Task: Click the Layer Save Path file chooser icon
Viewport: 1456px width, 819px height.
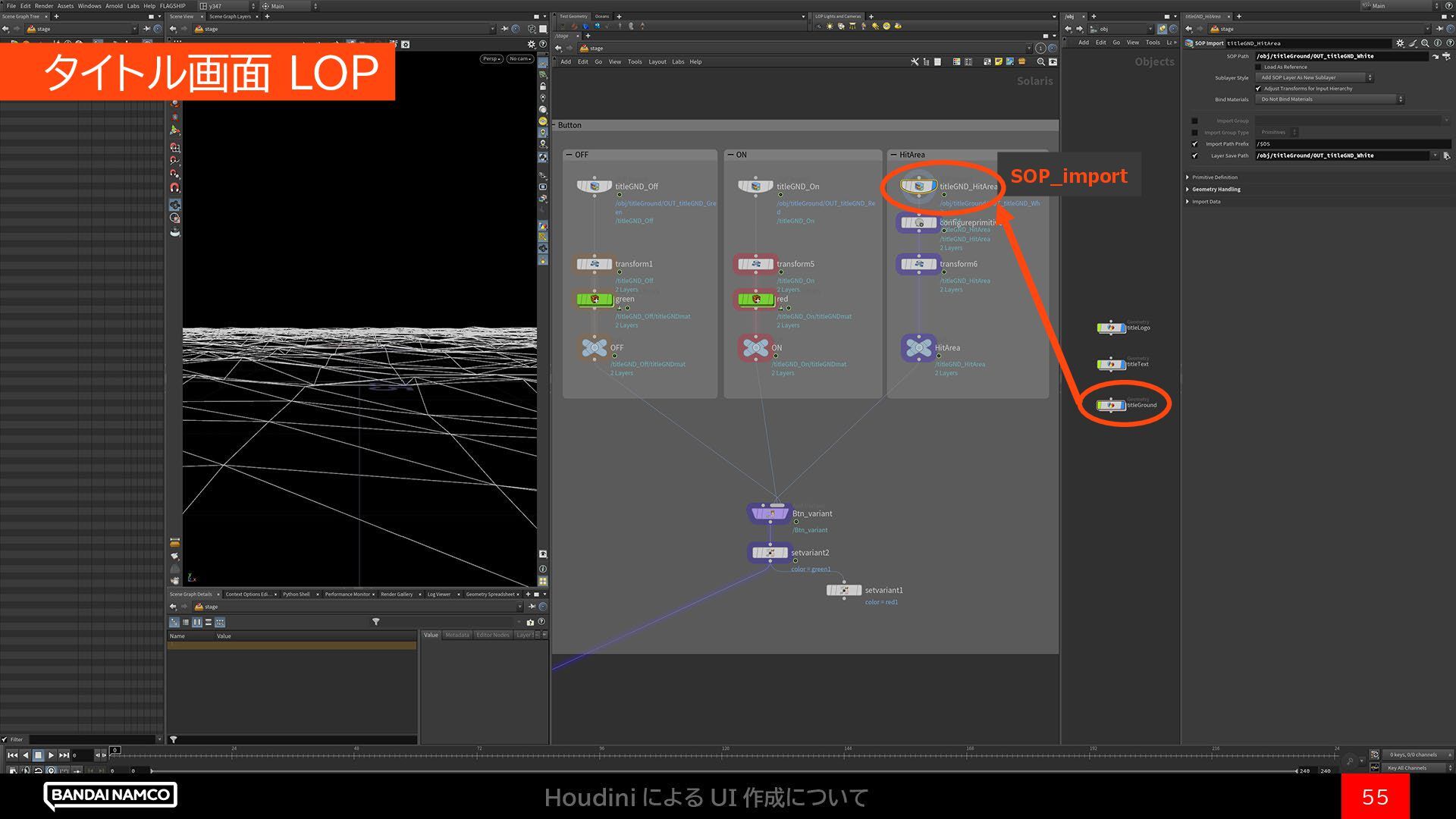Action: click(1446, 155)
